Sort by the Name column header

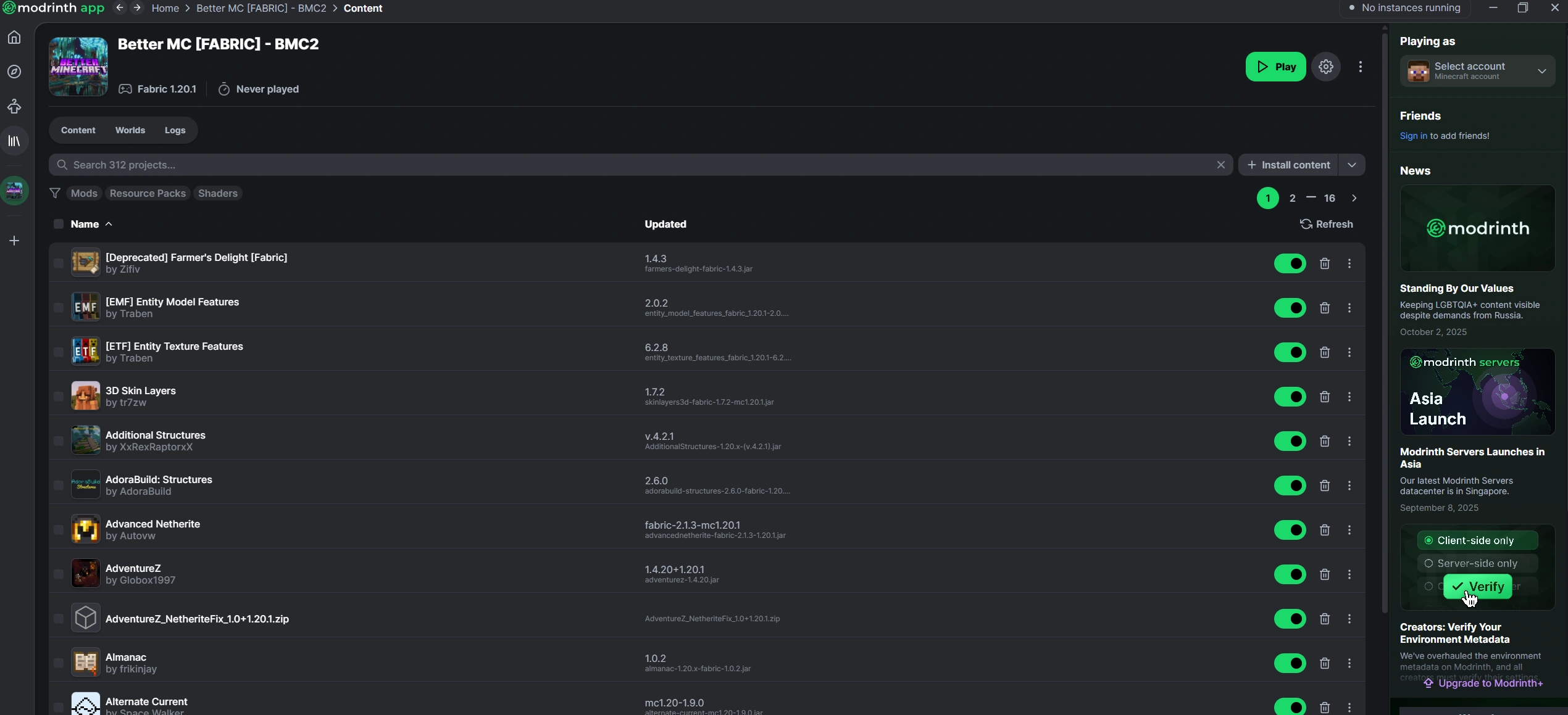click(91, 224)
